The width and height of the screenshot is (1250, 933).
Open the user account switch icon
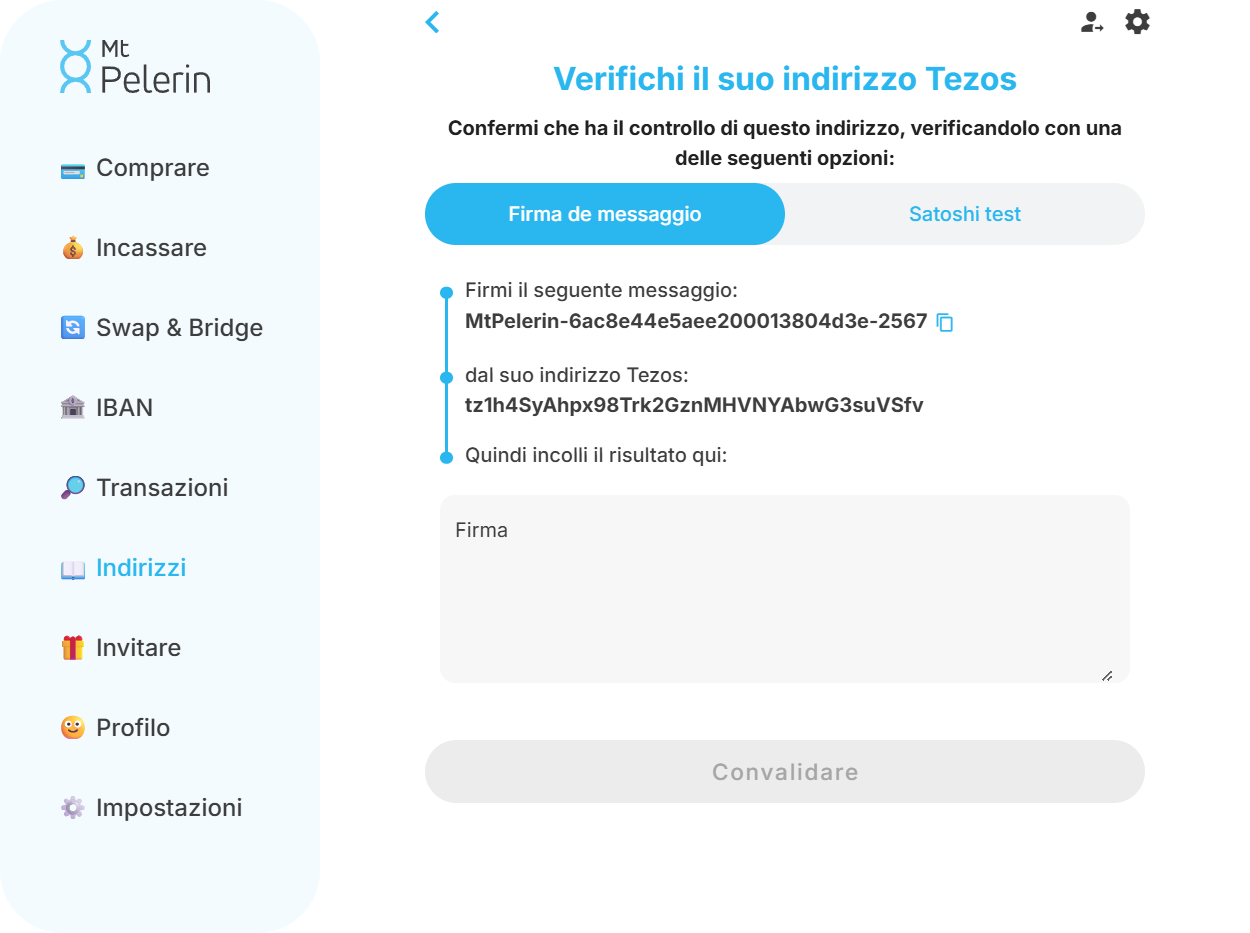pyautogui.click(x=1091, y=22)
